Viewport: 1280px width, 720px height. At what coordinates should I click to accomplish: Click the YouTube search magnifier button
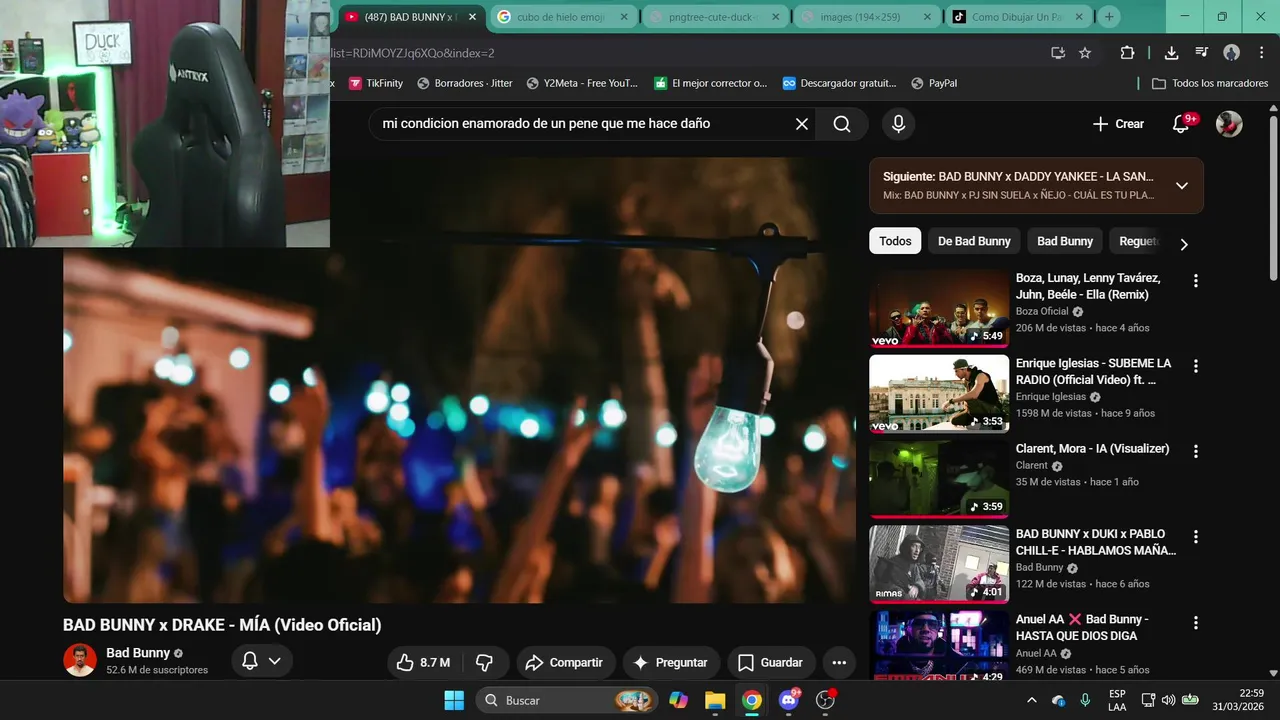tap(842, 124)
